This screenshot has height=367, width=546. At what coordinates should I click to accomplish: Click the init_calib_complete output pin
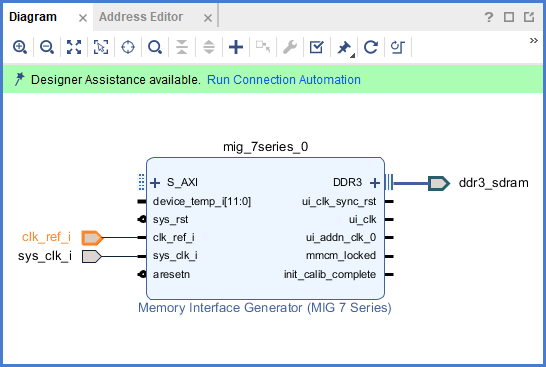coord(330,274)
